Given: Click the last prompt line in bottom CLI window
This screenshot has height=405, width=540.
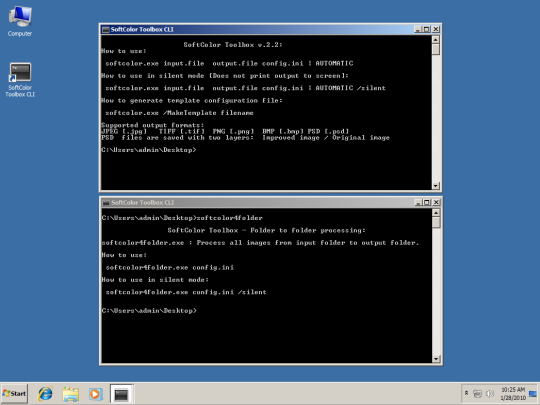Looking at the screenshot, I should (x=149, y=311).
